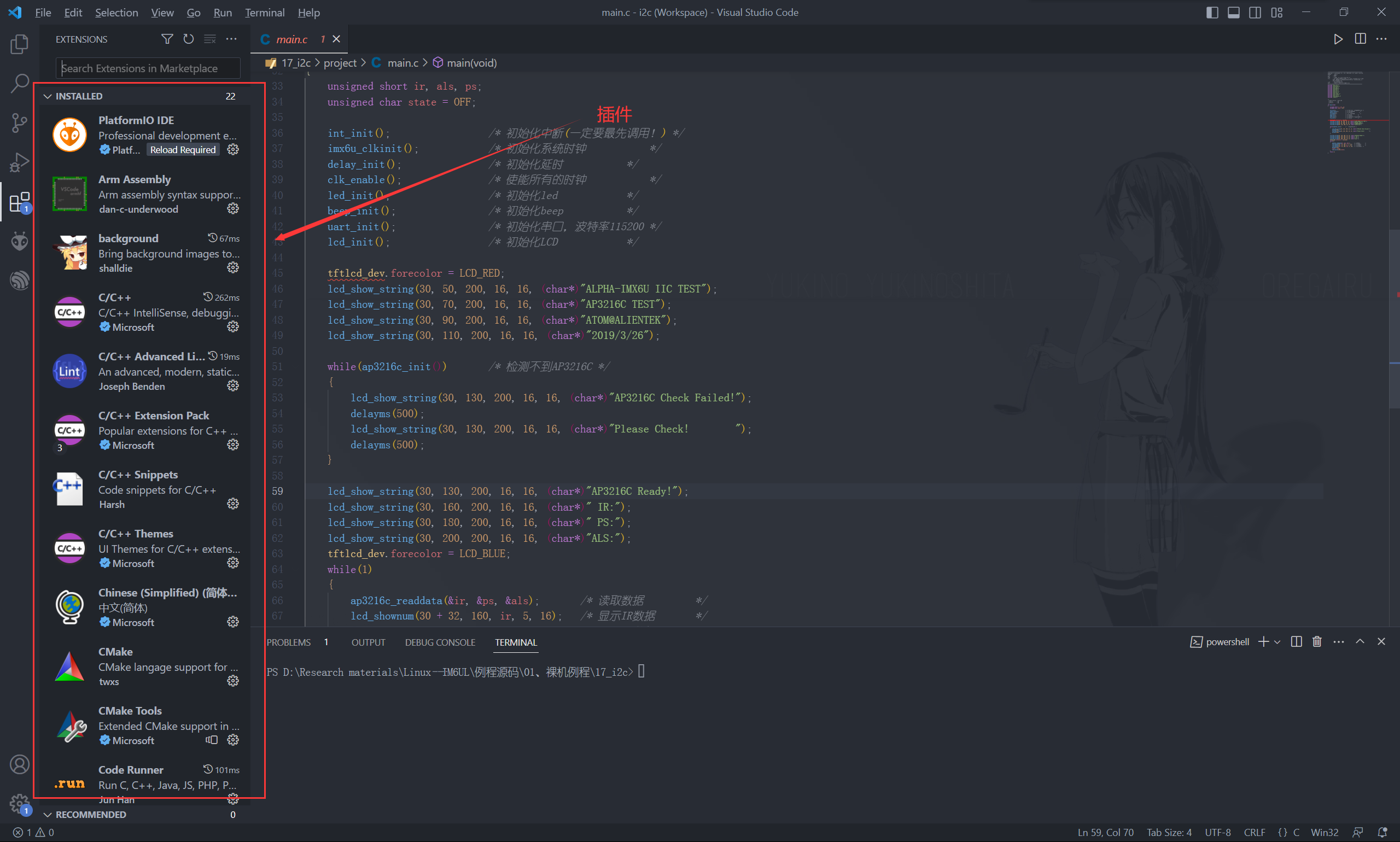
Task: Switch to the DEBUG CONSOLE tab
Action: tap(440, 642)
